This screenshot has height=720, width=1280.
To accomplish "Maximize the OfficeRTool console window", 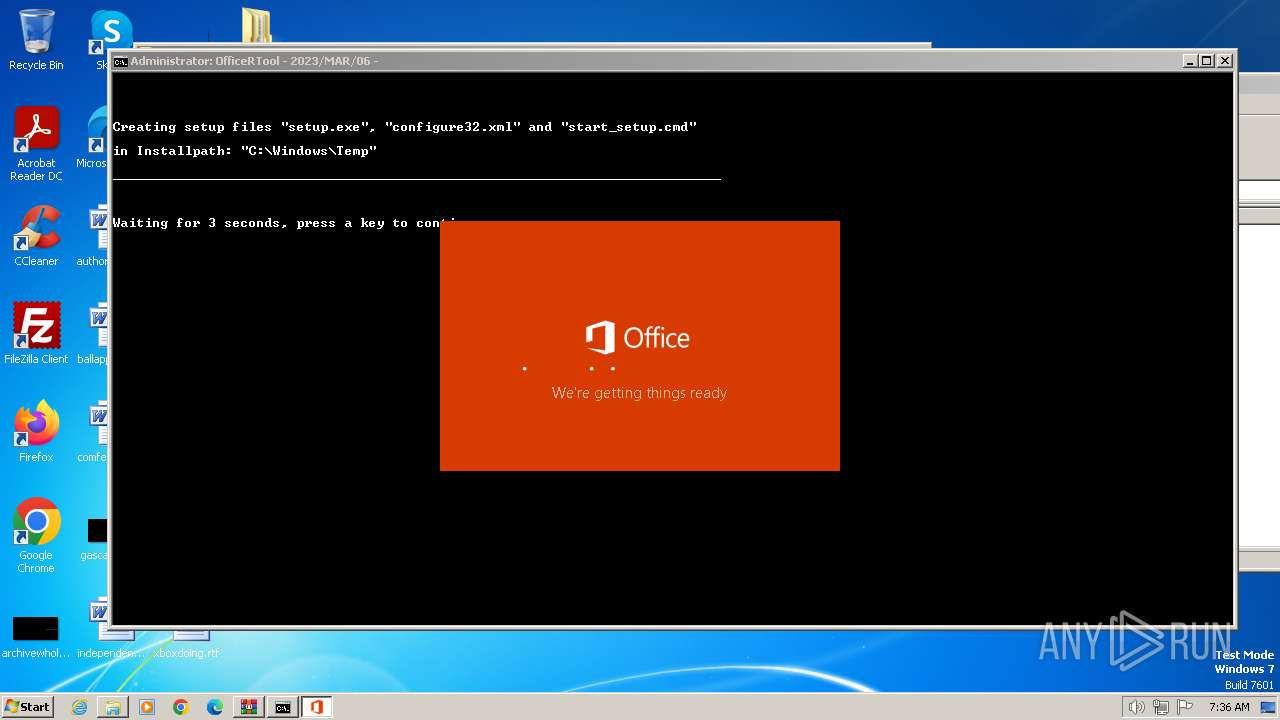I will coord(1207,61).
